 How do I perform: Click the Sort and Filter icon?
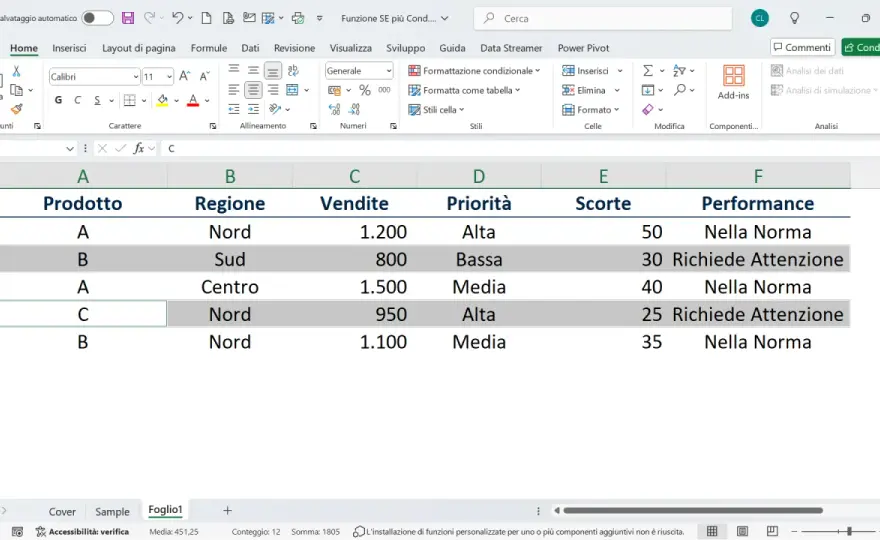pyautogui.click(x=679, y=71)
